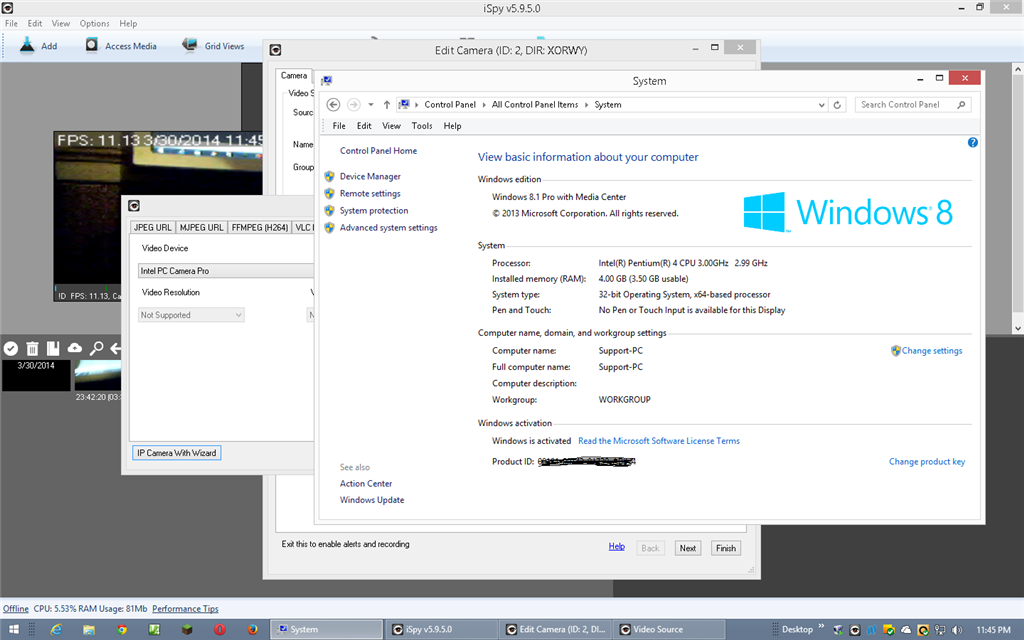1024x640 pixels.
Task: Click Change product key
Action: tap(927, 462)
